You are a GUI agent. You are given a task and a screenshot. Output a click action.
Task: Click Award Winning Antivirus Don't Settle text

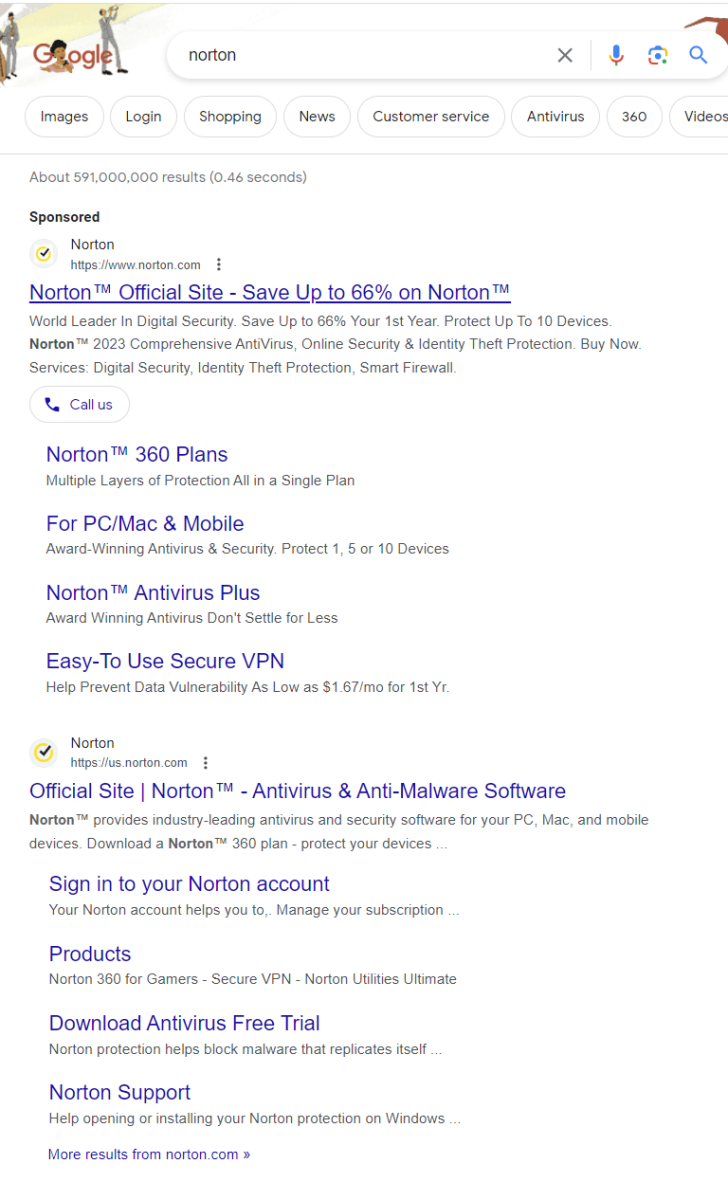[192, 618]
